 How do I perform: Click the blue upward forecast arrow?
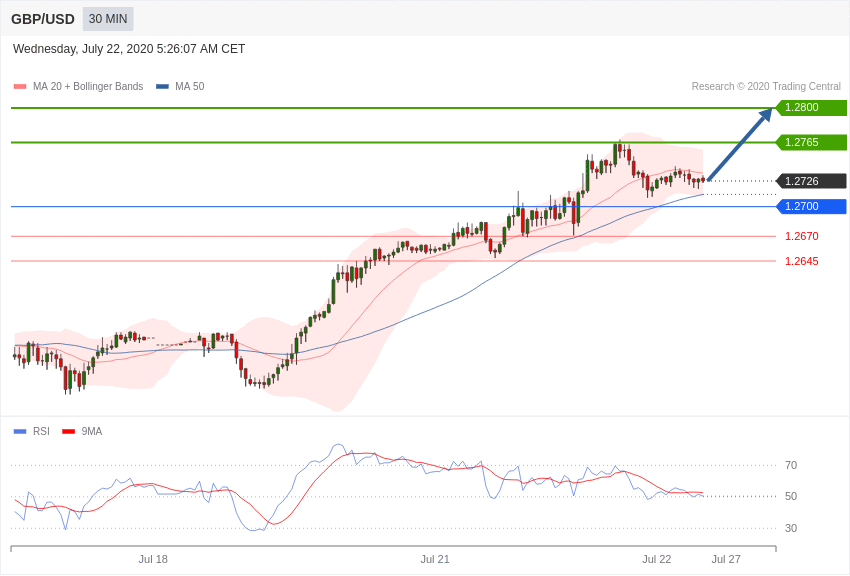click(739, 145)
